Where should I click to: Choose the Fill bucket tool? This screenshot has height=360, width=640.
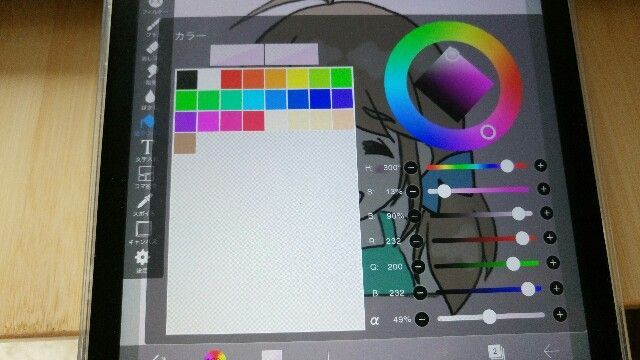[147, 122]
